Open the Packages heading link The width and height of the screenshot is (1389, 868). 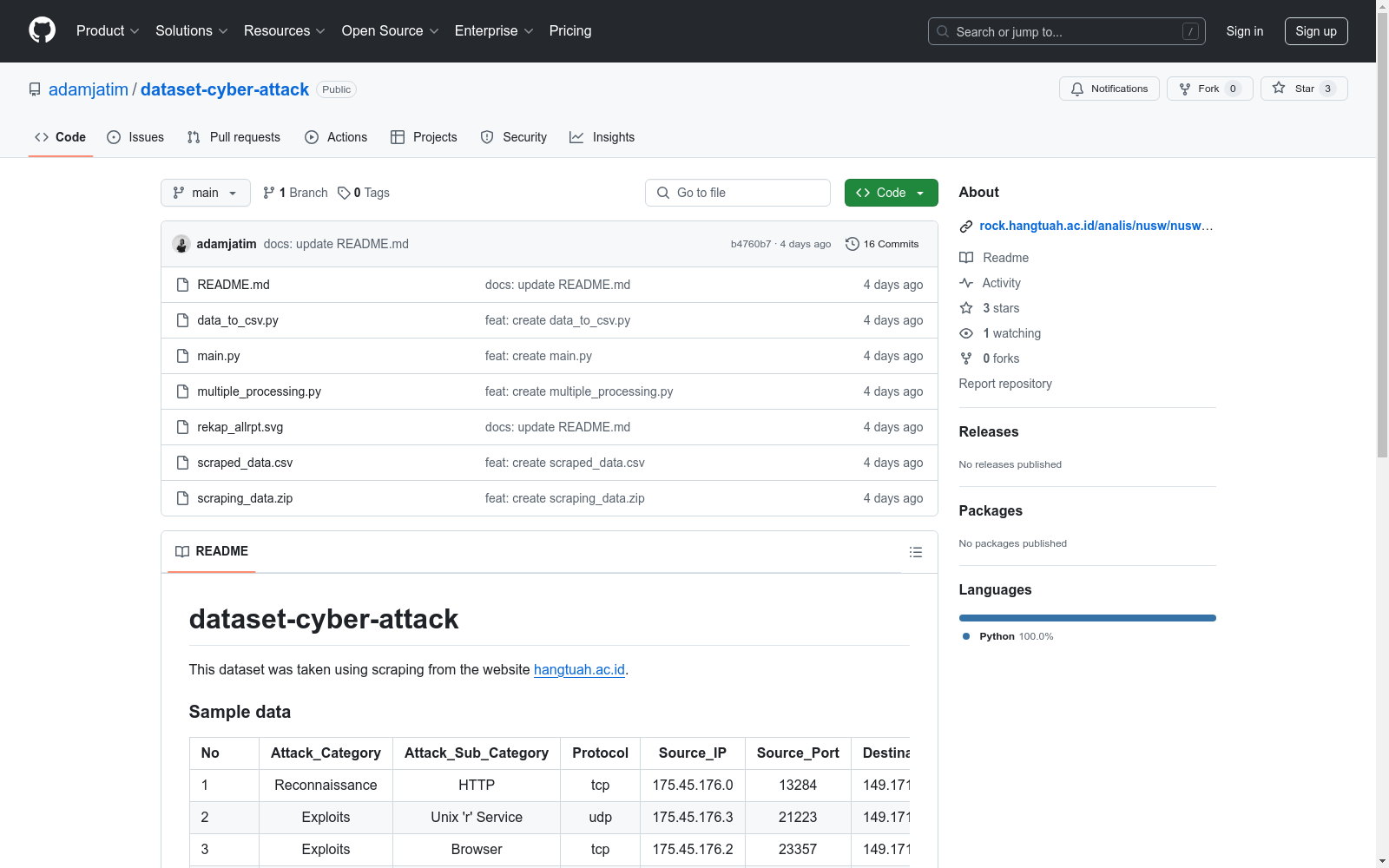[991, 510]
